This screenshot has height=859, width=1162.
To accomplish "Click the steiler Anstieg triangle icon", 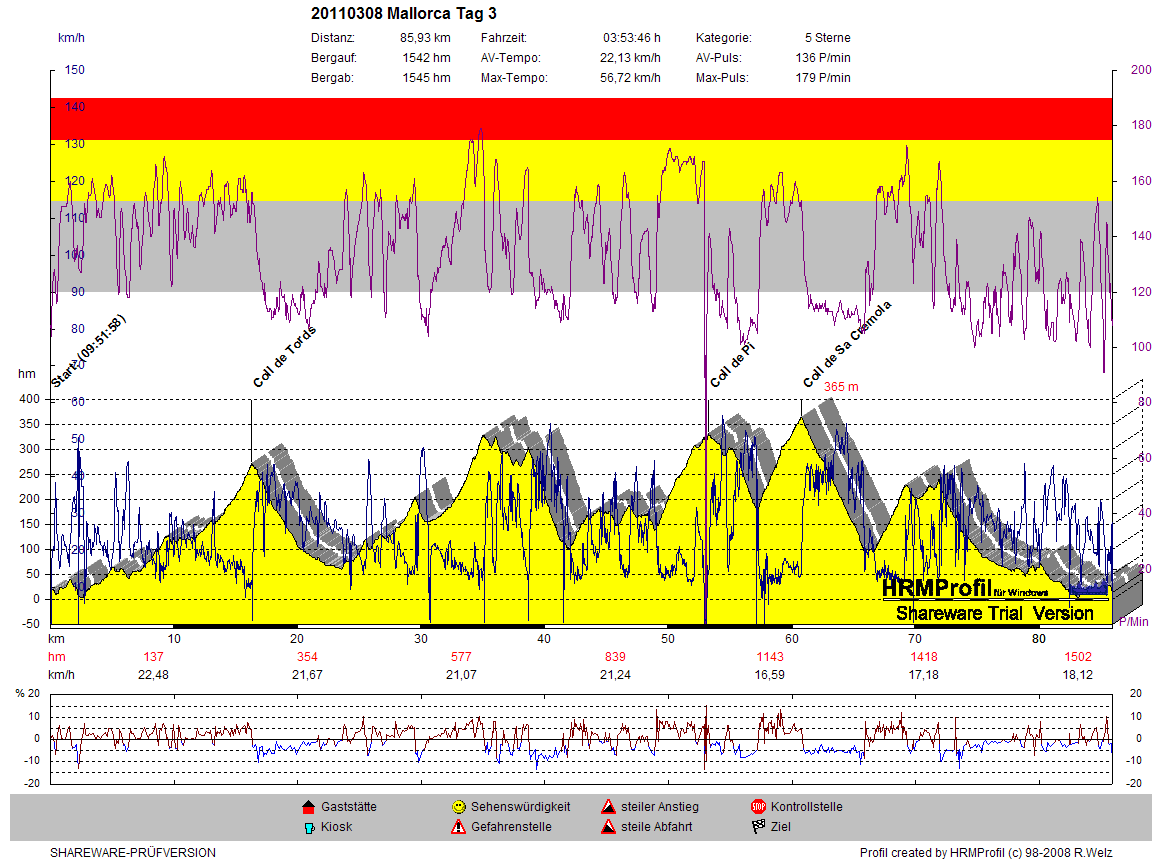I will click(x=608, y=807).
